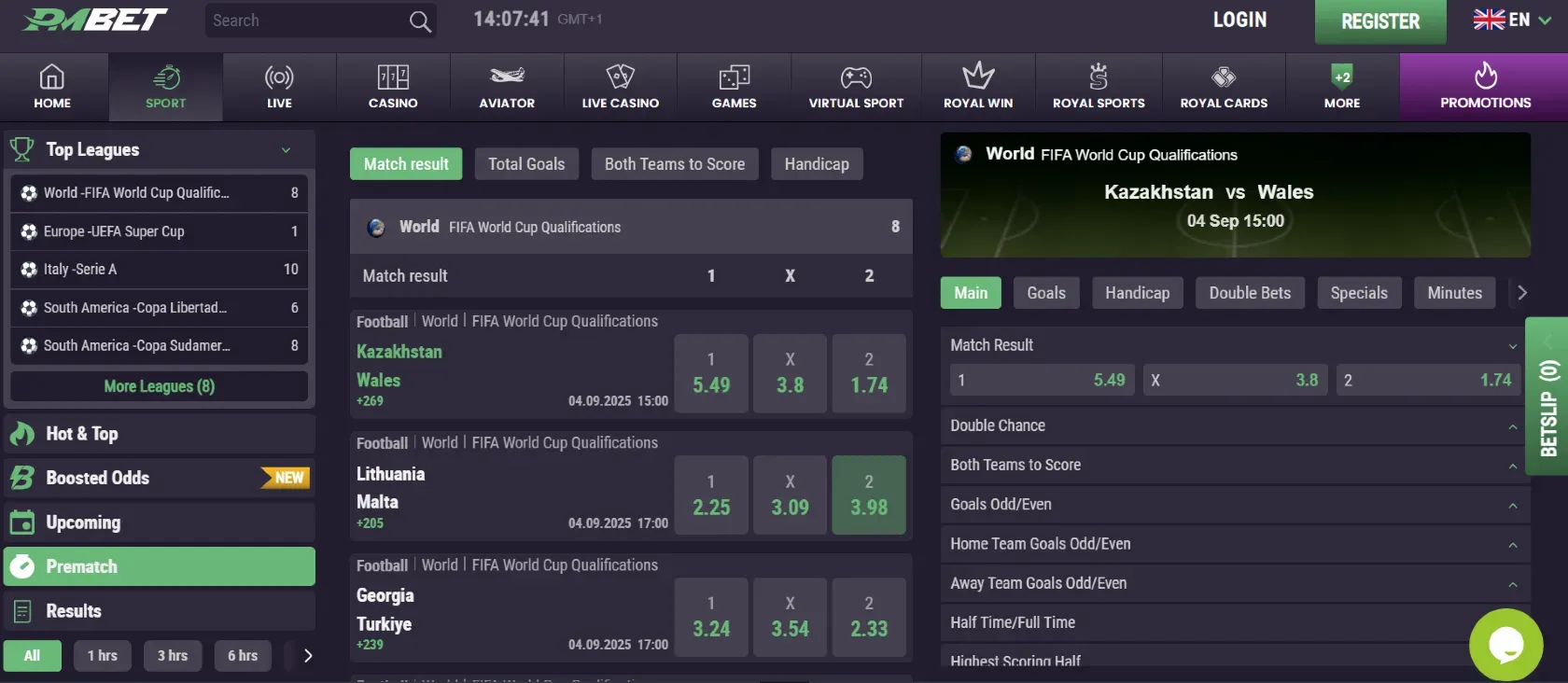Select the Prematch section

tap(160, 566)
